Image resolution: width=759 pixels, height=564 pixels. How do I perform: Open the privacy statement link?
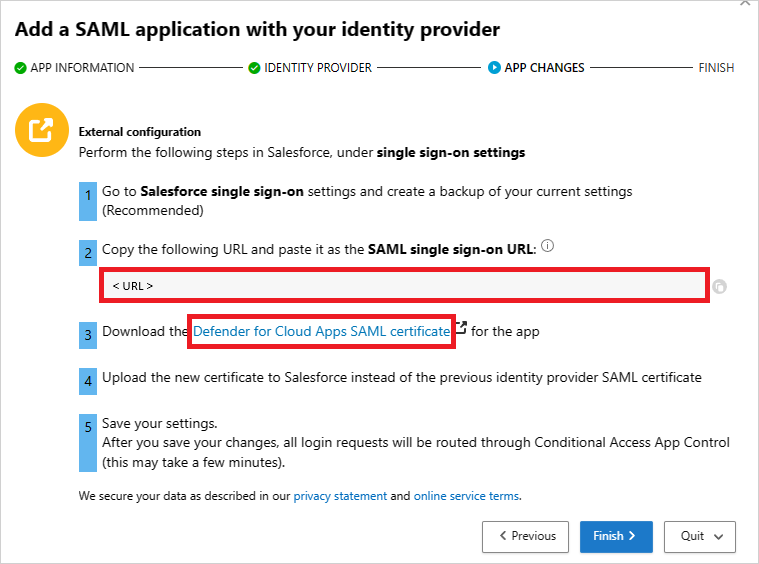point(340,496)
